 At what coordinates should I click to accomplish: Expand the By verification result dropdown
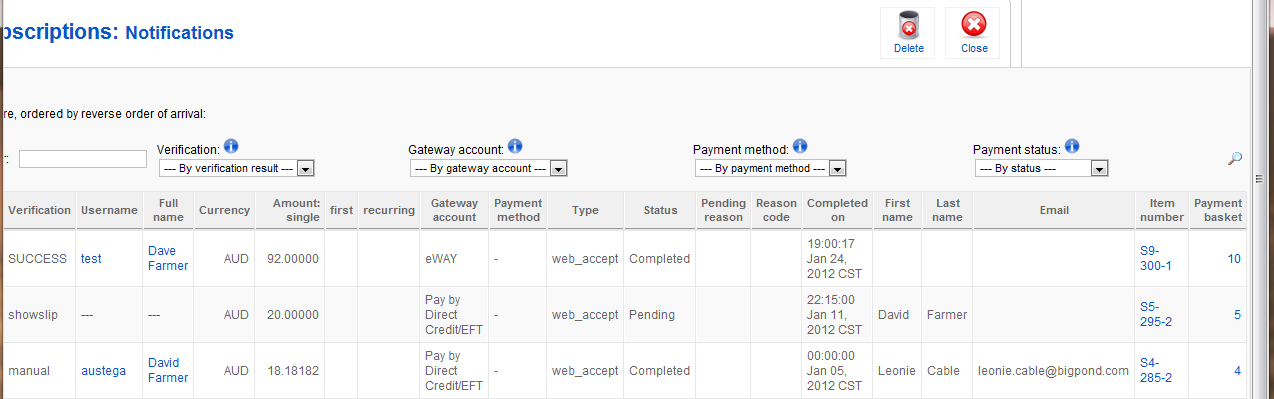pos(237,168)
